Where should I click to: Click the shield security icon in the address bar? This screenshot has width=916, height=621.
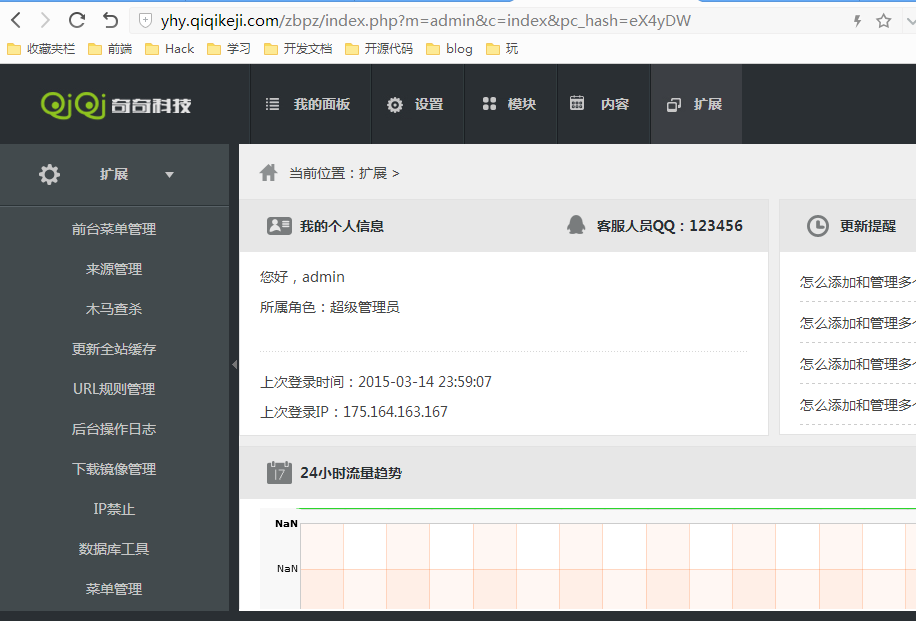[x=145, y=21]
